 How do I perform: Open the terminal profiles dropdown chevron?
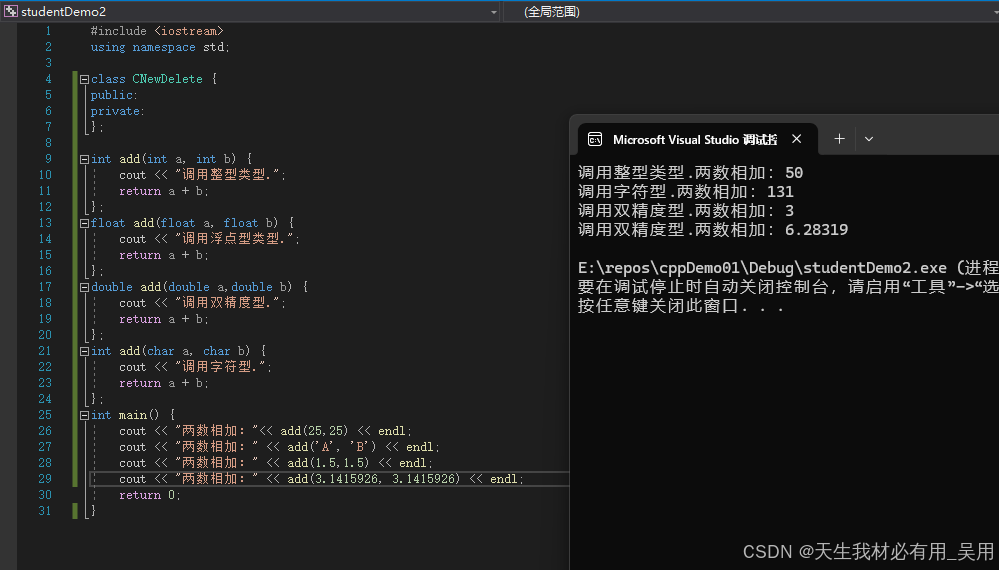tap(868, 139)
